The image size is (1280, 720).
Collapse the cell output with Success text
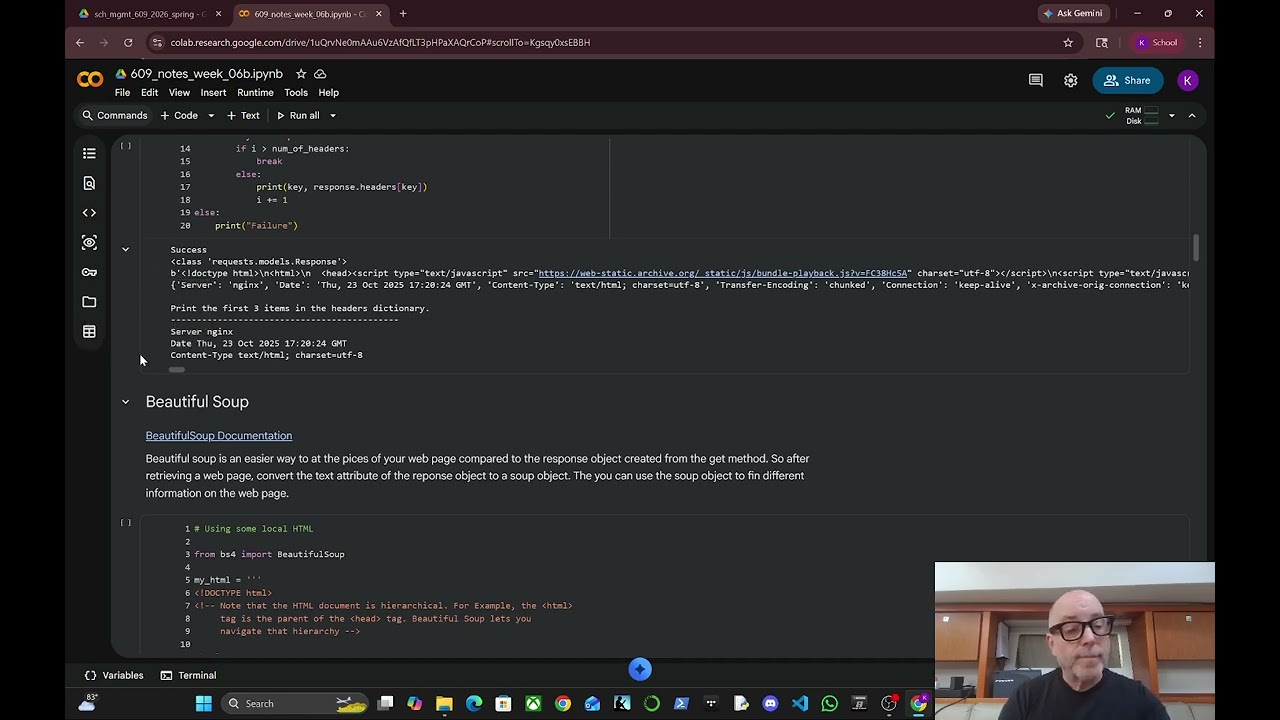click(125, 249)
